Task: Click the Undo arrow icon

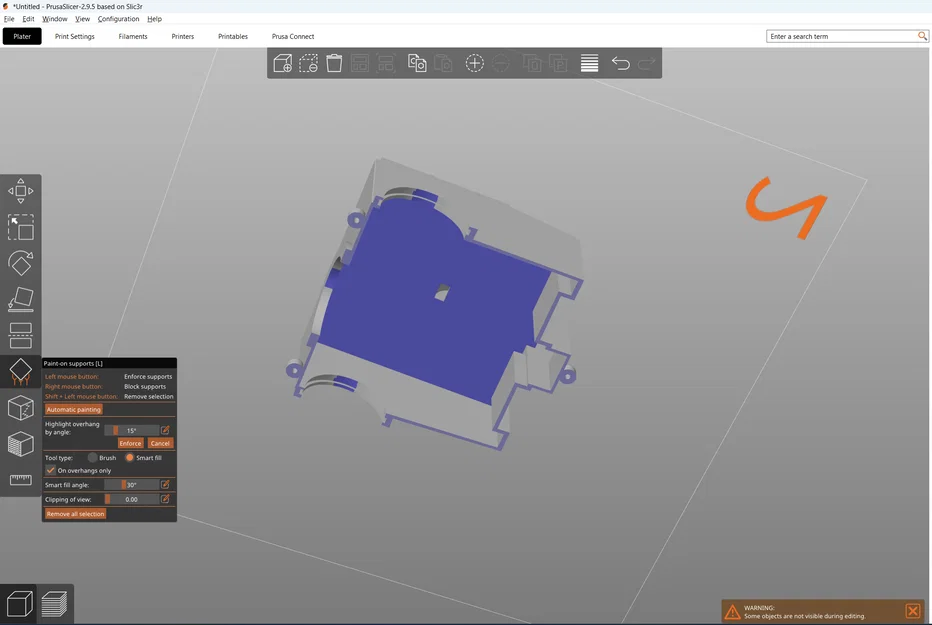Action: point(621,63)
